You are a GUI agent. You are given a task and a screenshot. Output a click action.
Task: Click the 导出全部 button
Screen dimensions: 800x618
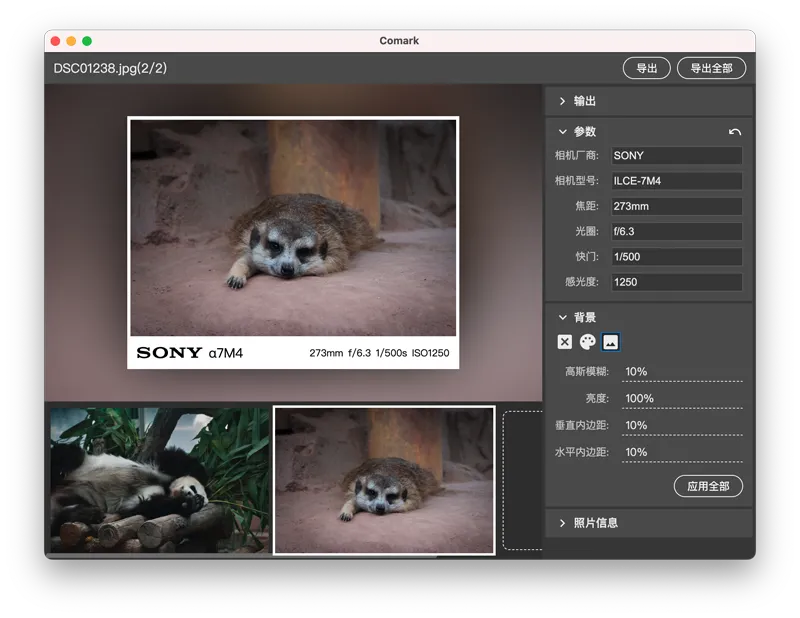711,68
